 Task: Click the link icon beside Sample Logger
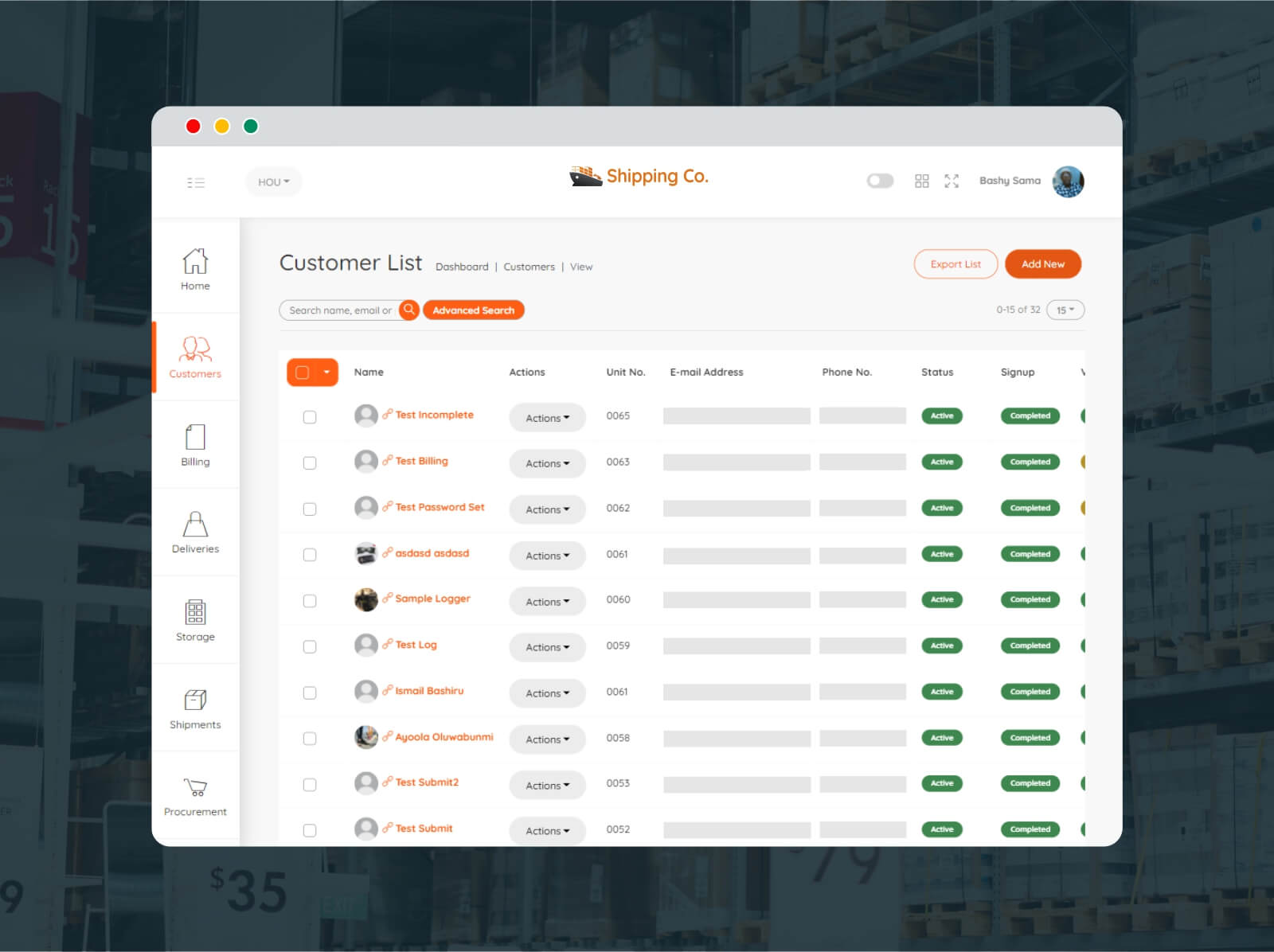click(x=388, y=598)
